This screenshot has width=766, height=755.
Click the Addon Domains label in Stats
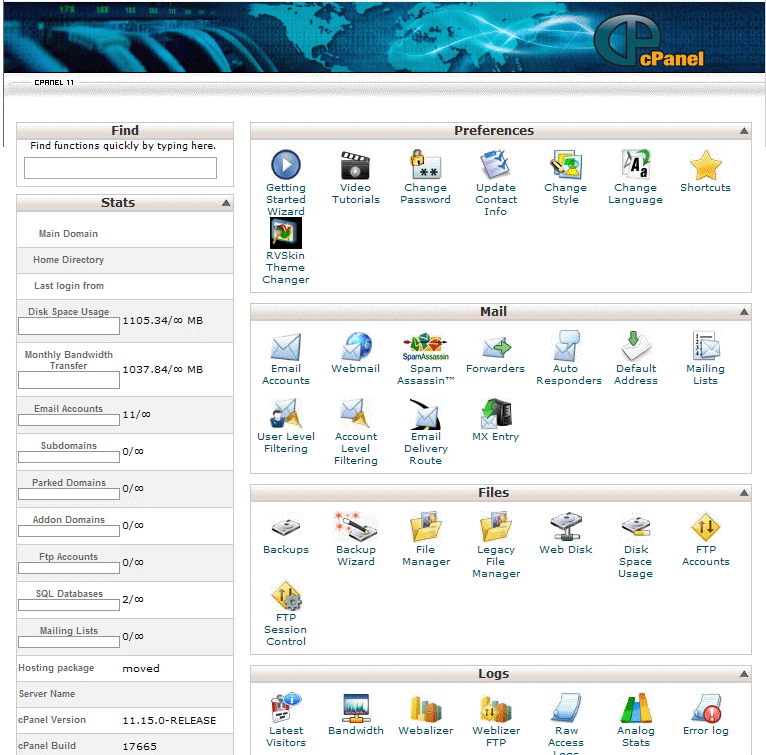pos(69,519)
